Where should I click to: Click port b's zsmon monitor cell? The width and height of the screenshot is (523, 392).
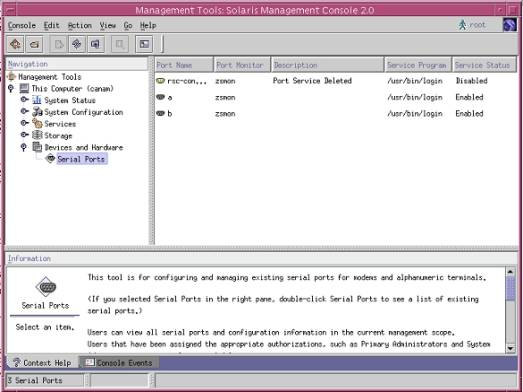pyautogui.click(x=225, y=114)
